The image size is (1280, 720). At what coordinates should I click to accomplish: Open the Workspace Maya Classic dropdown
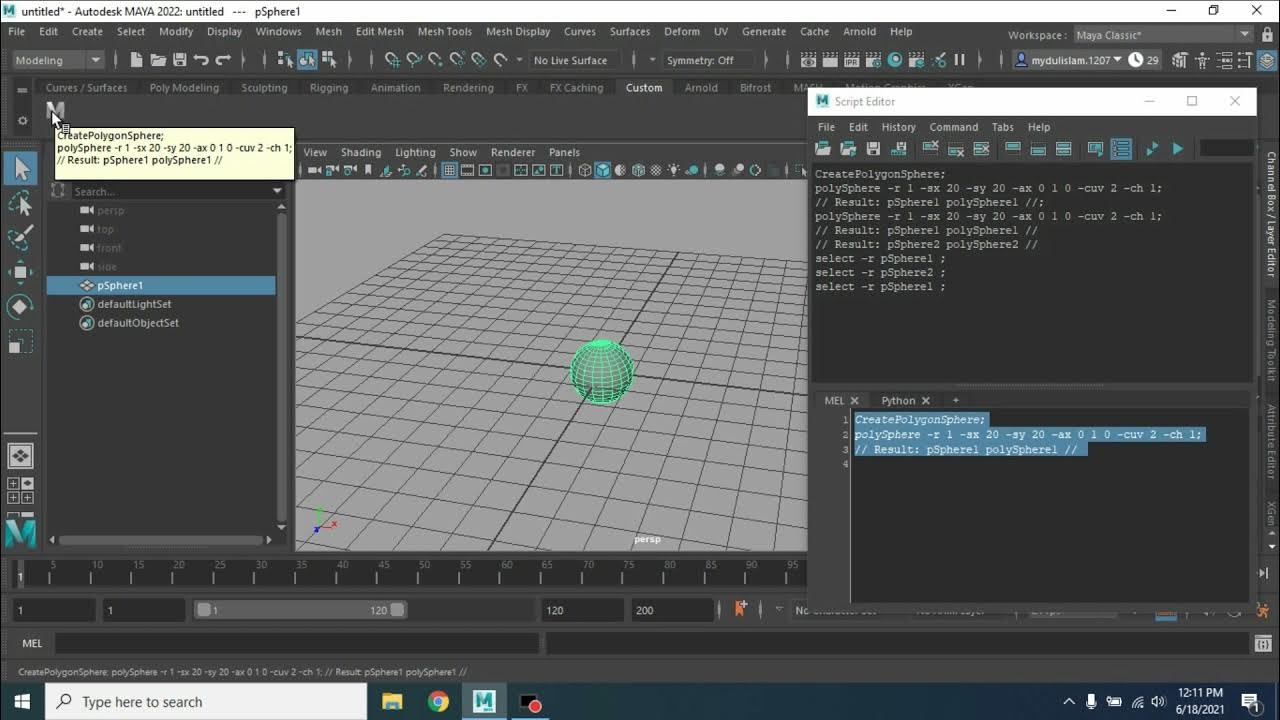pos(1163,35)
